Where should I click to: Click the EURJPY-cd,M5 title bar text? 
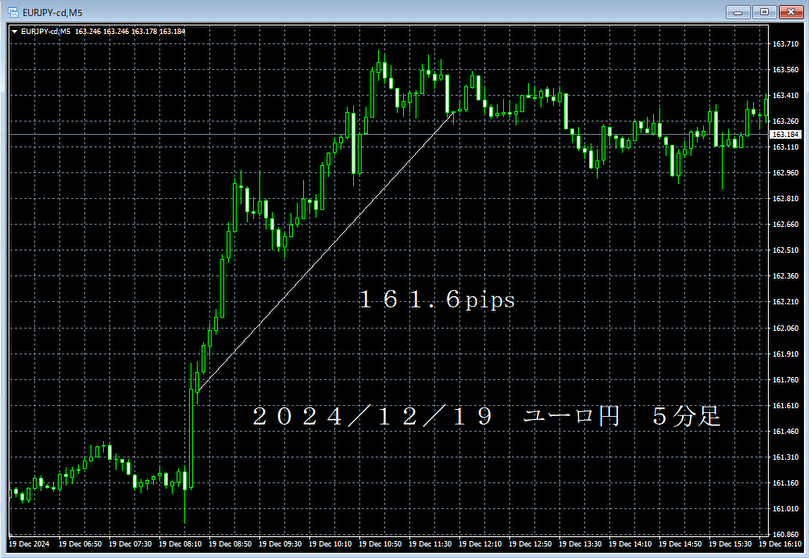coord(52,12)
